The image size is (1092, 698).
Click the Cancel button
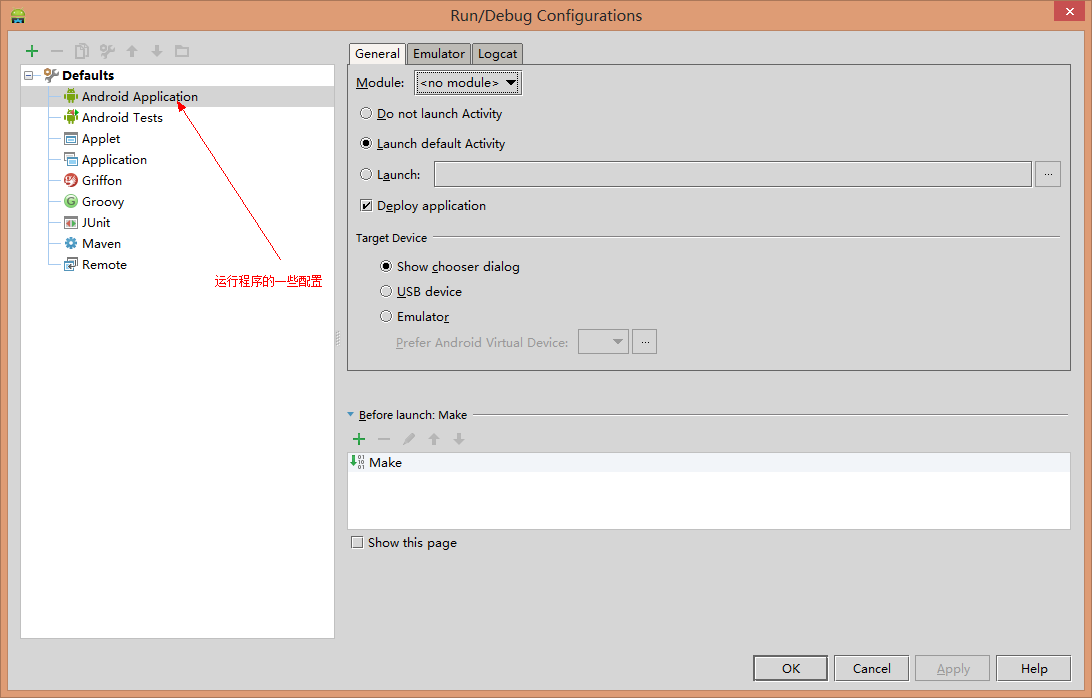coord(871,668)
